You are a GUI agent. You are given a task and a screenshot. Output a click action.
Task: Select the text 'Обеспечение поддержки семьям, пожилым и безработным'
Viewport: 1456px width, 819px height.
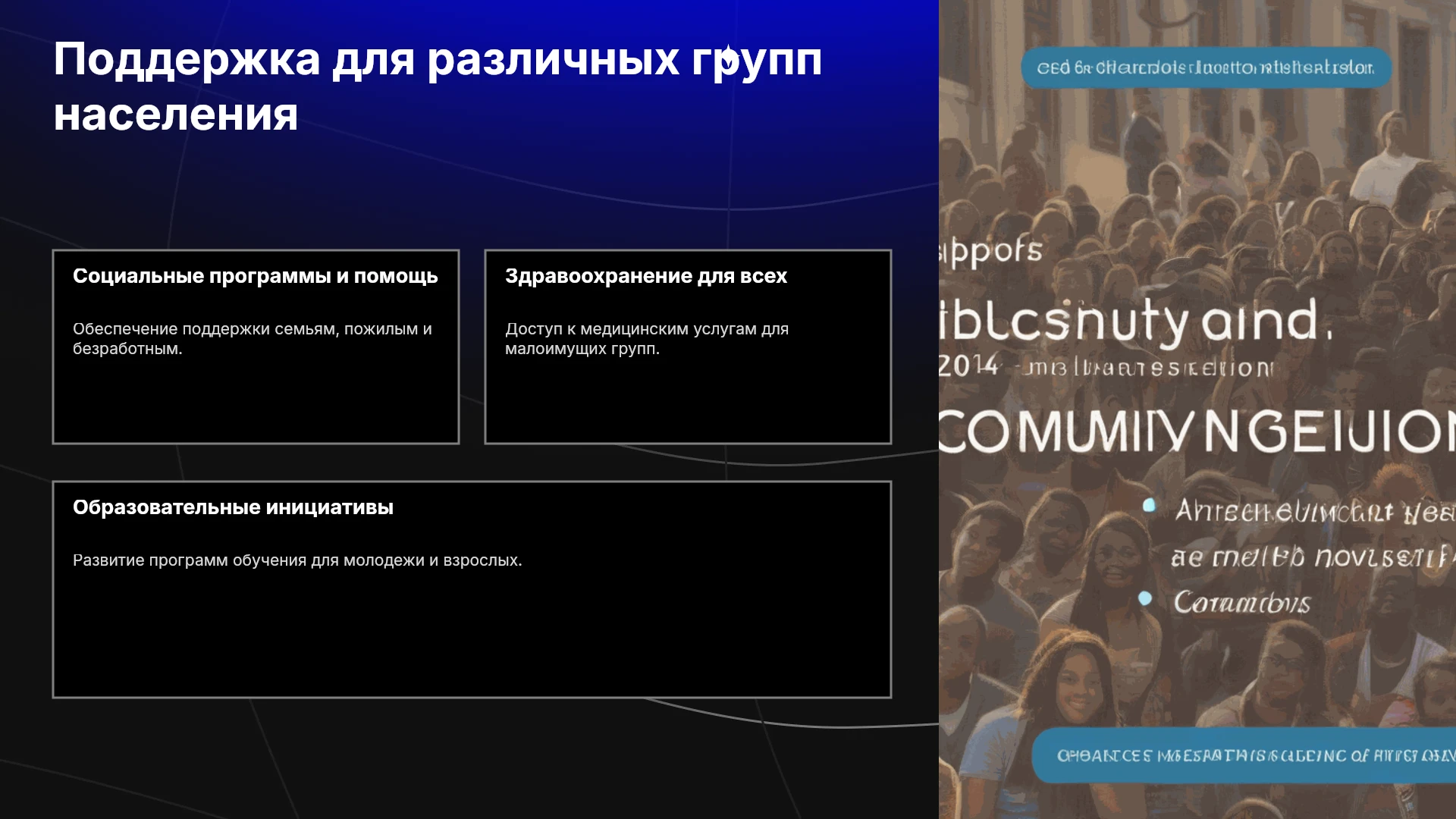point(253,339)
